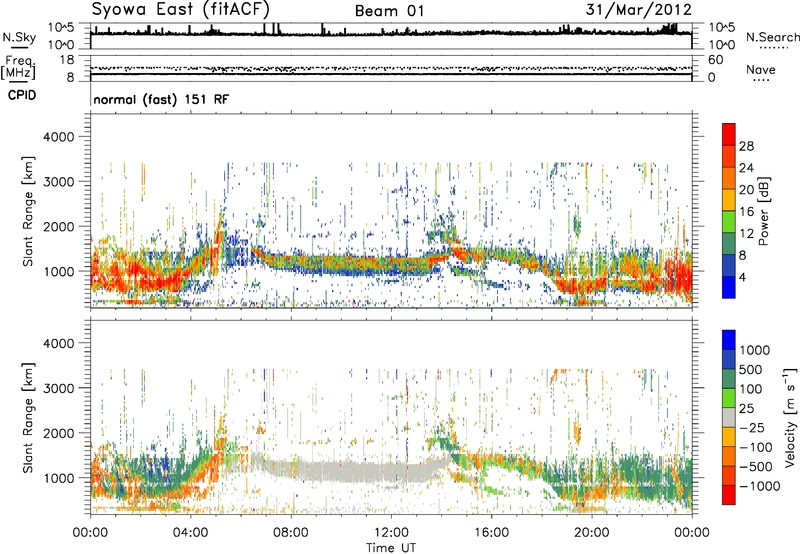Select the "Syowa East (fitACF)" title
800x554 pixels.
click(181, 10)
